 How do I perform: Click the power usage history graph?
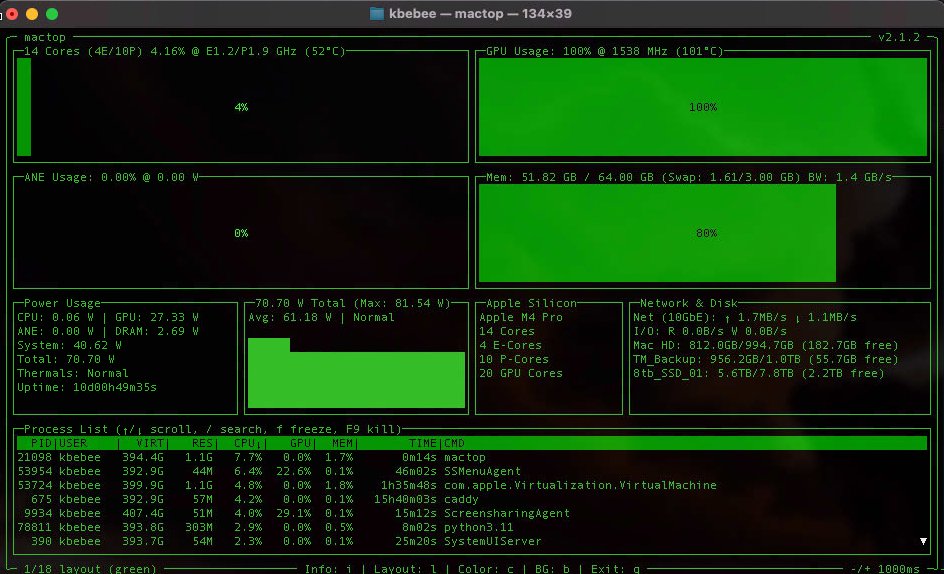(x=356, y=373)
